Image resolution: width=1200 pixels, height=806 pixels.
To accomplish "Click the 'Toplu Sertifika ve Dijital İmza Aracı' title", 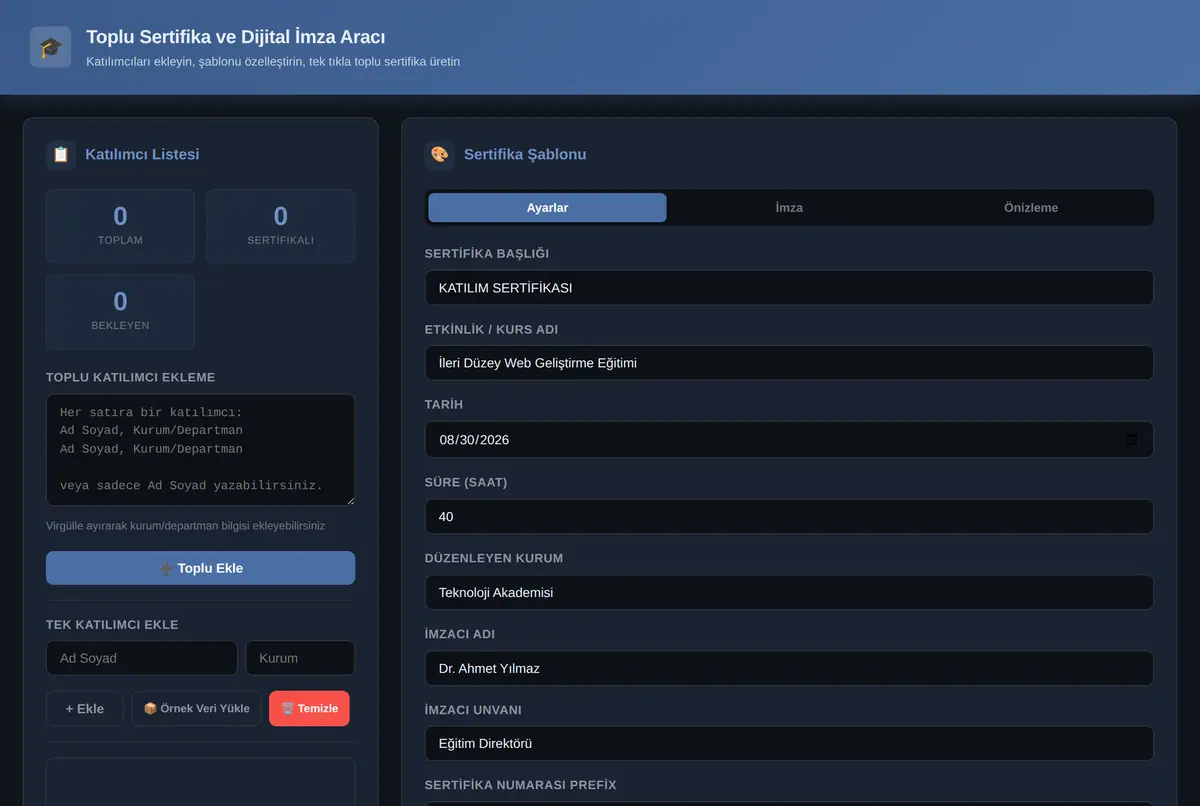I will (x=236, y=37).
